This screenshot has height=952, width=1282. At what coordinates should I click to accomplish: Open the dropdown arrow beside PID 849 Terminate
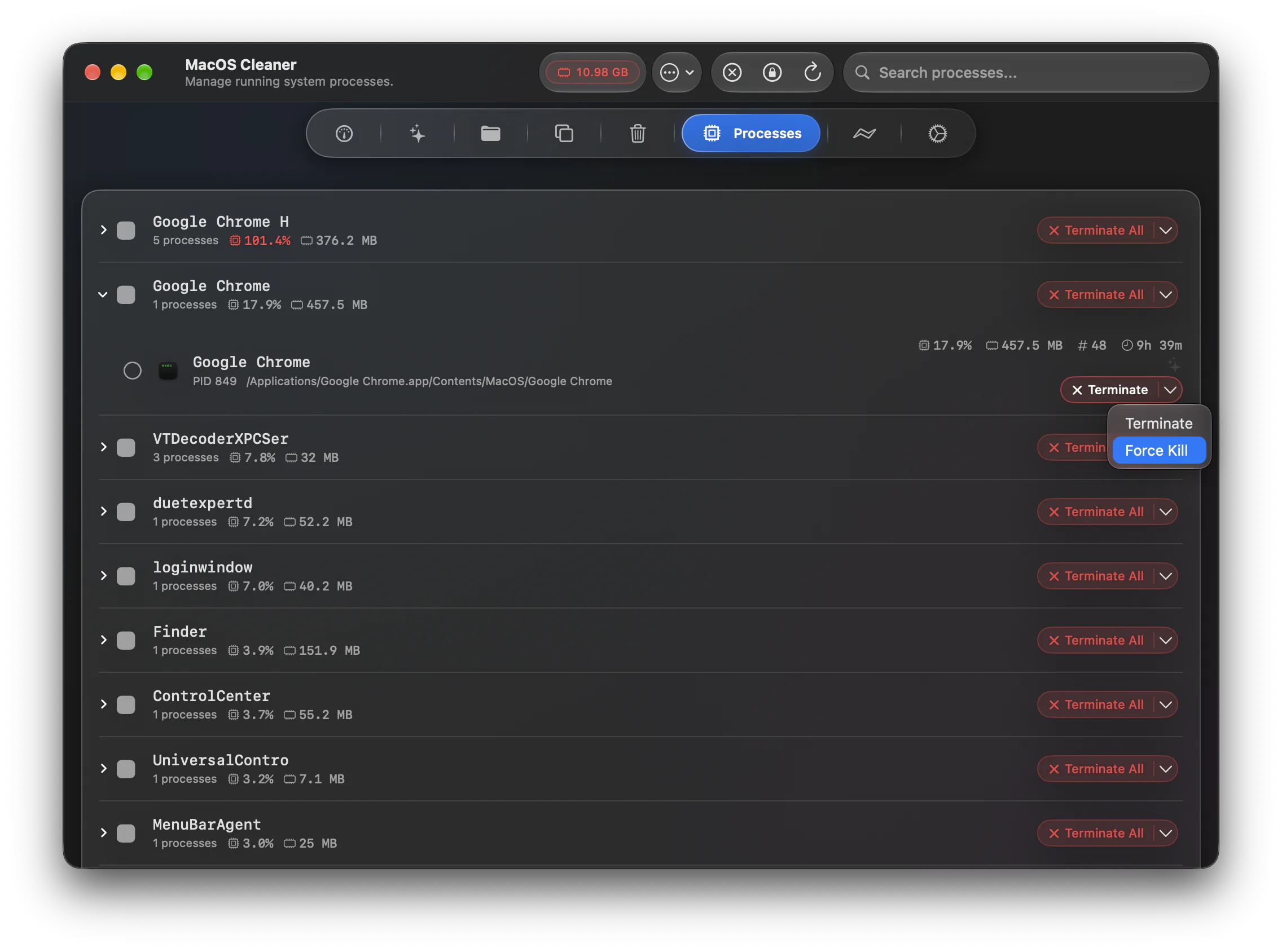tap(1170, 390)
